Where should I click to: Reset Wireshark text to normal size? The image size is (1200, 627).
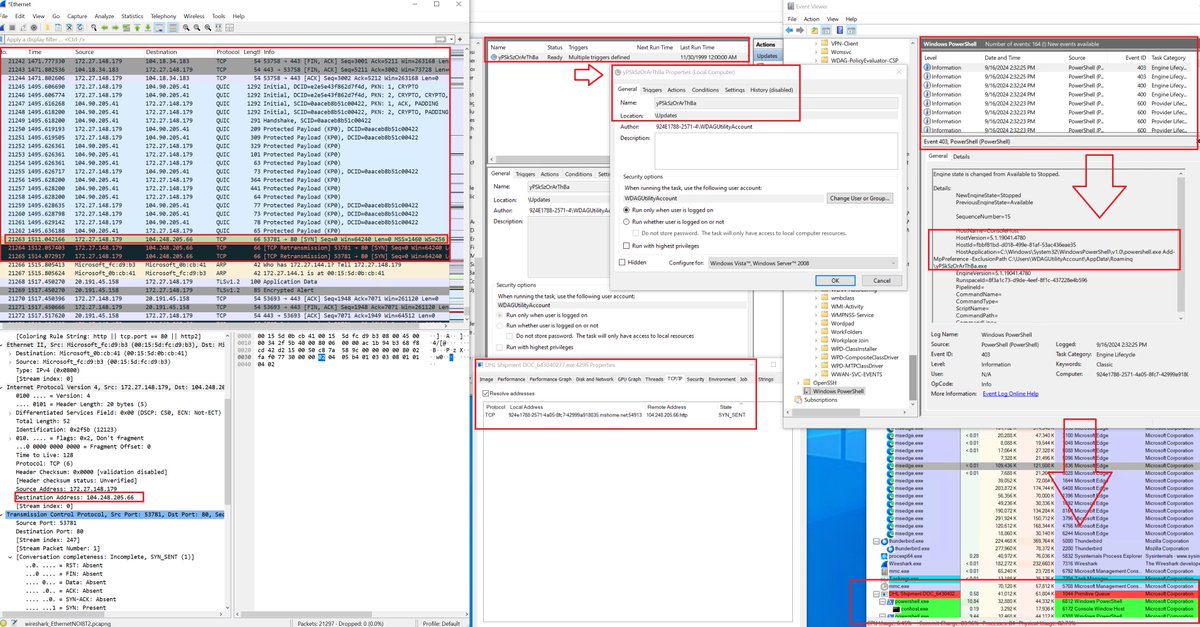(x=208, y=28)
